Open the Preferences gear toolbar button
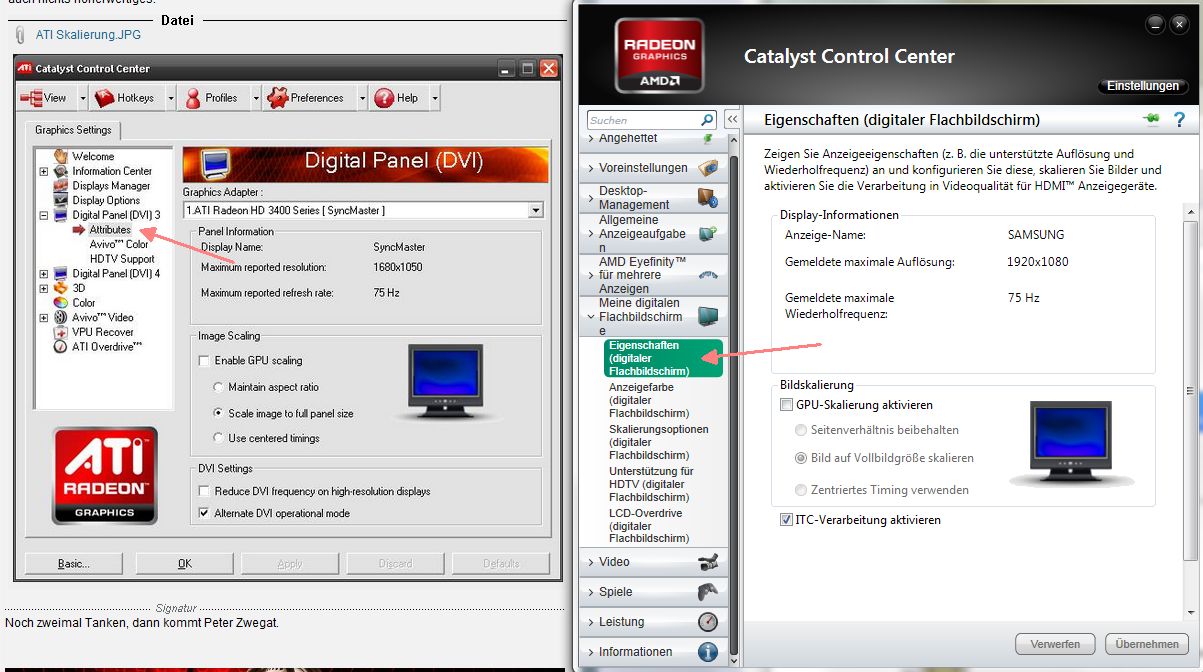The height and width of the screenshot is (672, 1203). click(x=307, y=98)
